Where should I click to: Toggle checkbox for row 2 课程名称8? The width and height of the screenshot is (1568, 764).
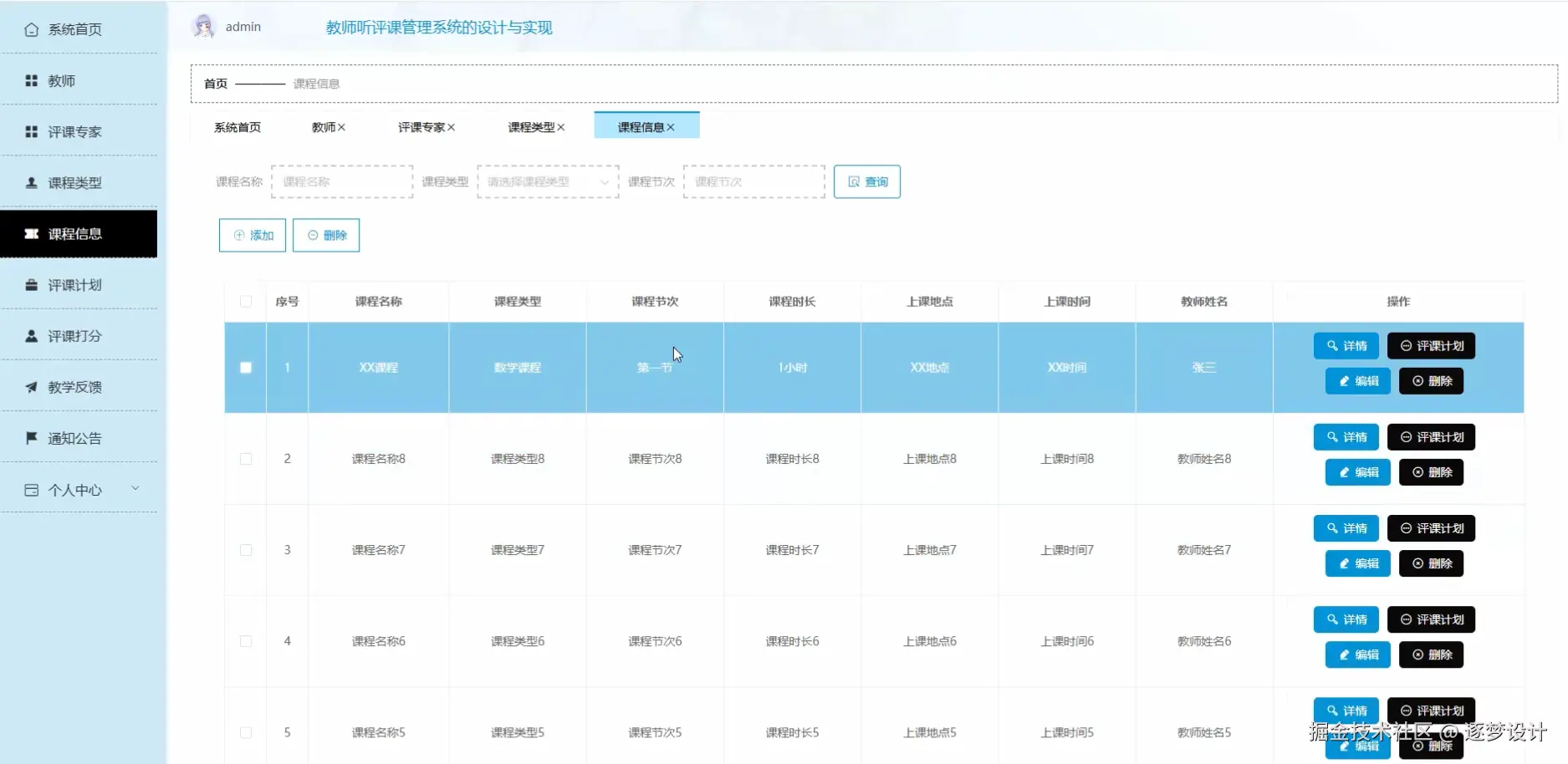(246, 459)
